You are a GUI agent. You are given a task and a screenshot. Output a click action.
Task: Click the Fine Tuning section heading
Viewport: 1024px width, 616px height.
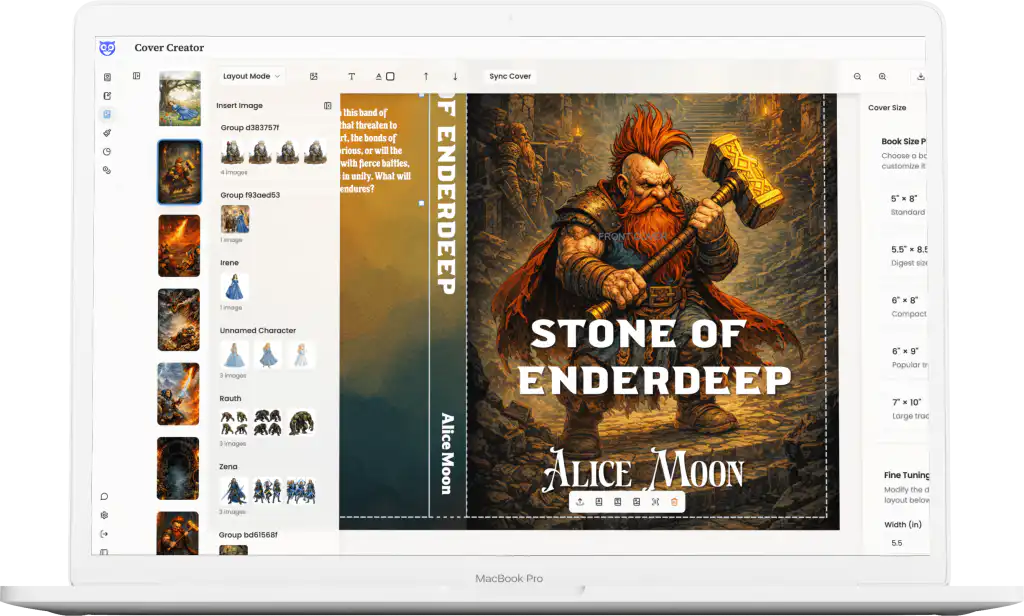point(906,475)
